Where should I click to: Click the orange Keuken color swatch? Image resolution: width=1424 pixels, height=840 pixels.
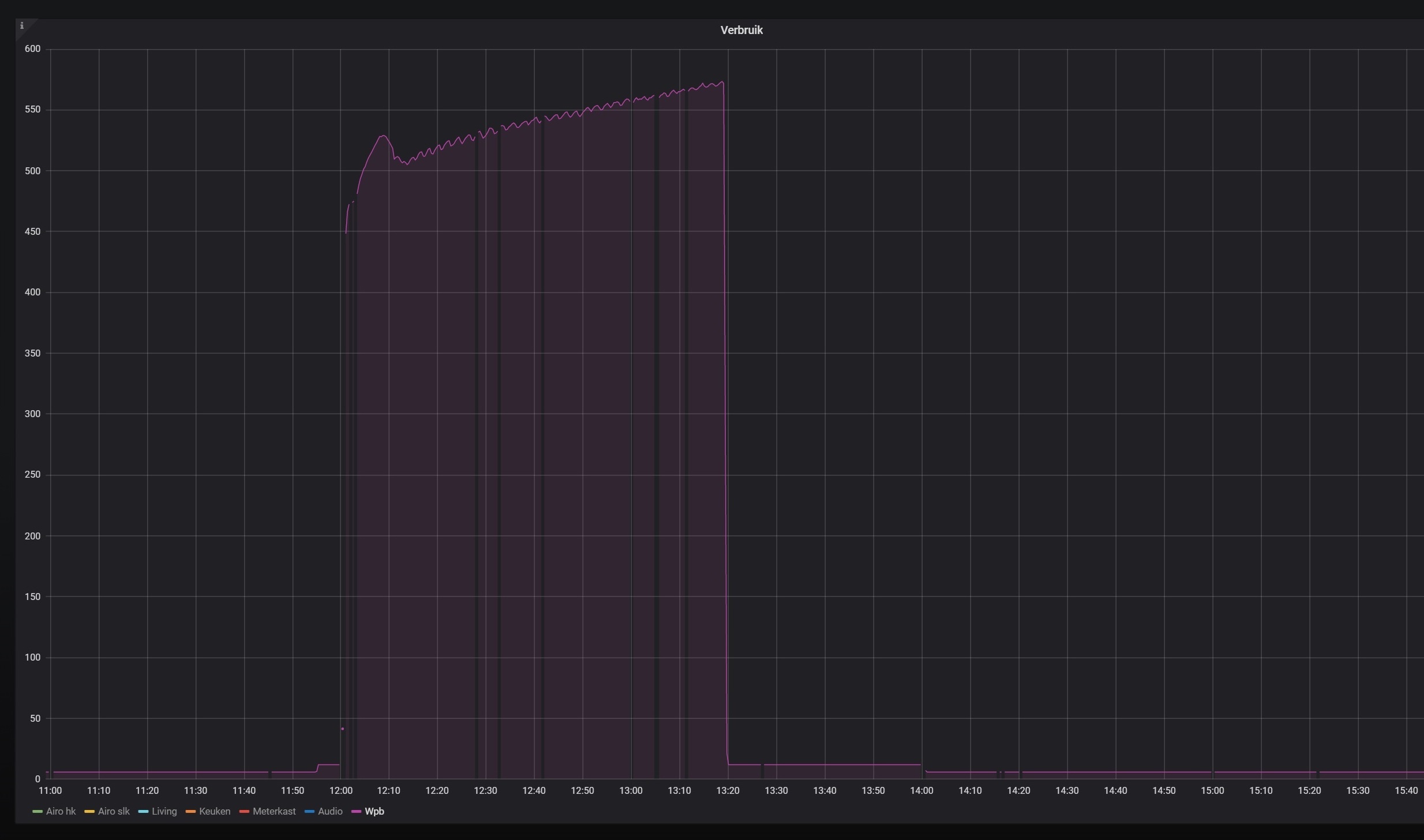click(x=190, y=812)
